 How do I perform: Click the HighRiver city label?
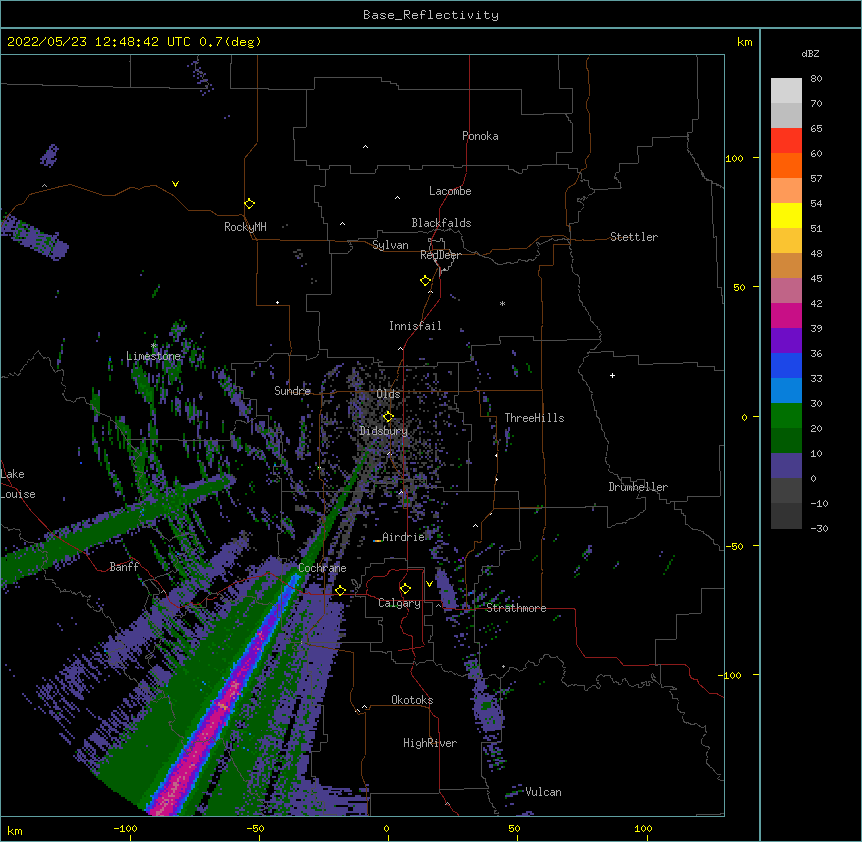[430, 743]
